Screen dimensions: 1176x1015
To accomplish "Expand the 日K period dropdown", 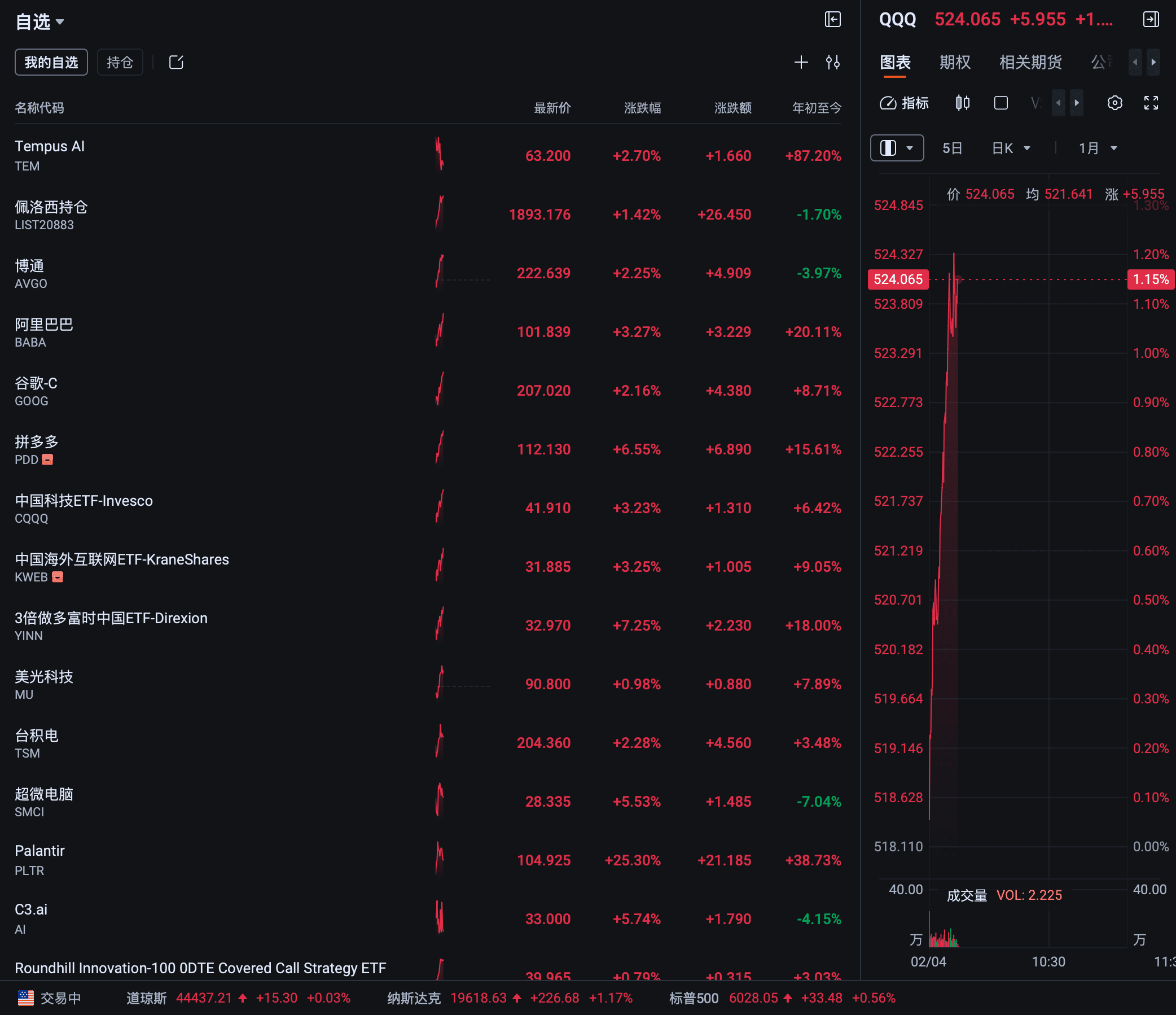I will [x=1011, y=148].
